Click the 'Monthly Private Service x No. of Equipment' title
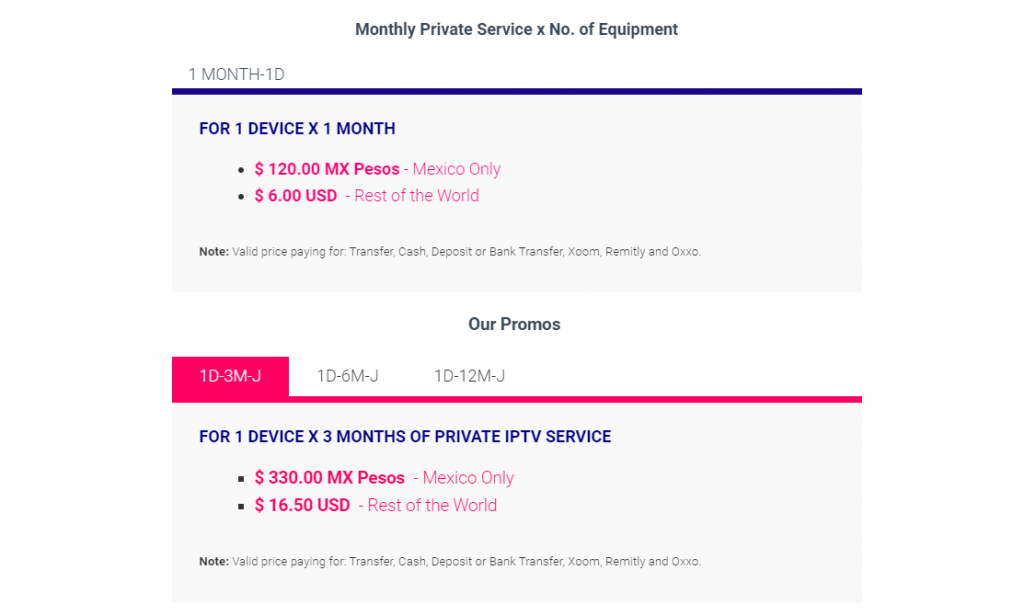Screen dimensions: 1024x616 tap(517, 29)
